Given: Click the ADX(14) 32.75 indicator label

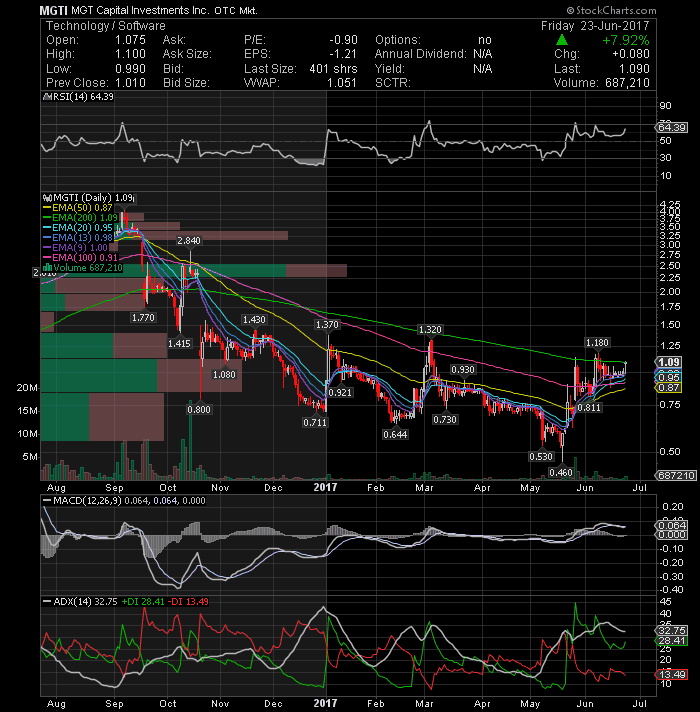Looking at the screenshot, I should click(80, 602).
